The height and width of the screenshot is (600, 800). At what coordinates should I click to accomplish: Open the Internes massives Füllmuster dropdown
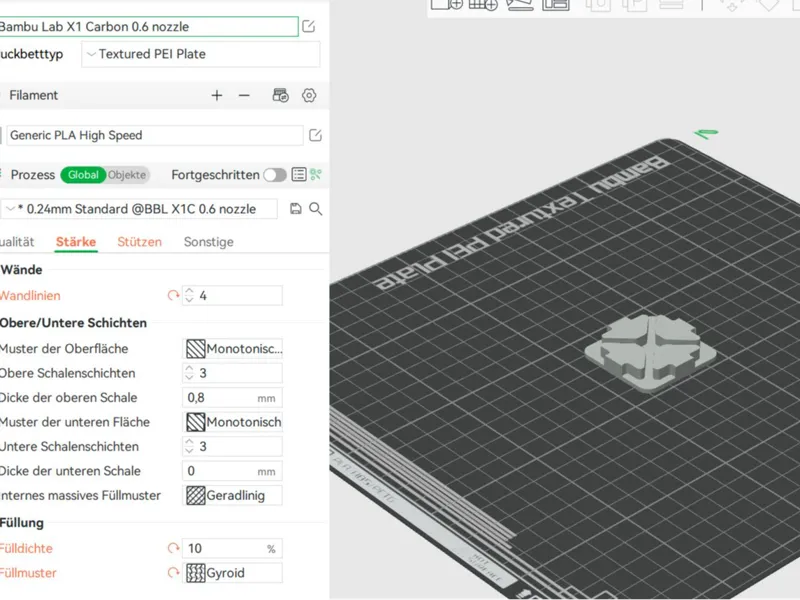pos(233,495)
